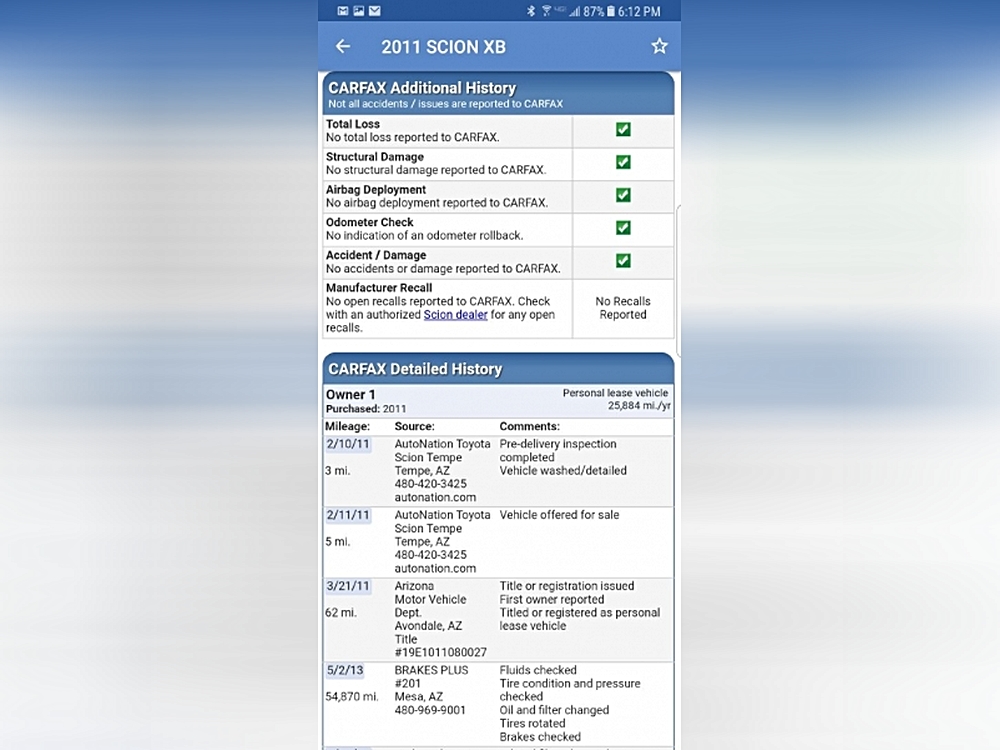This screenshot has height=750, width=1000.
Task: Tap the "25,884 mi./yr" value
Action: coord(639,406)
